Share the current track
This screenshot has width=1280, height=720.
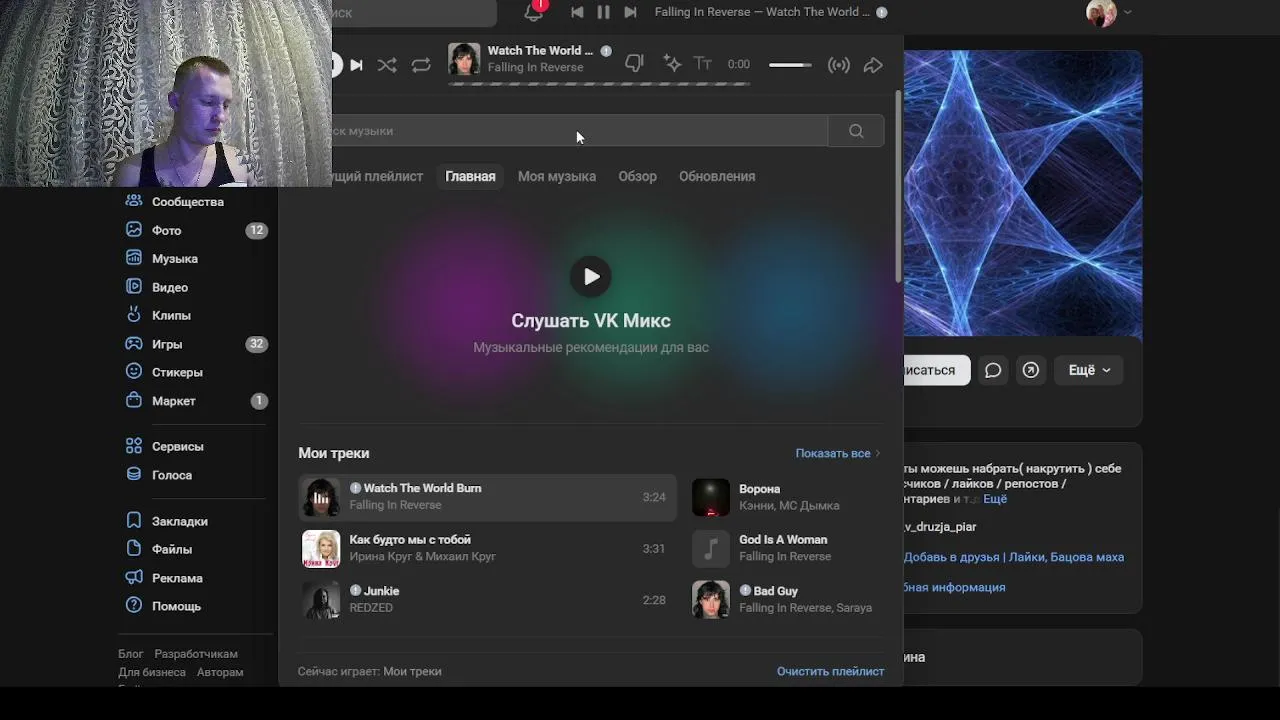point(873,65)
